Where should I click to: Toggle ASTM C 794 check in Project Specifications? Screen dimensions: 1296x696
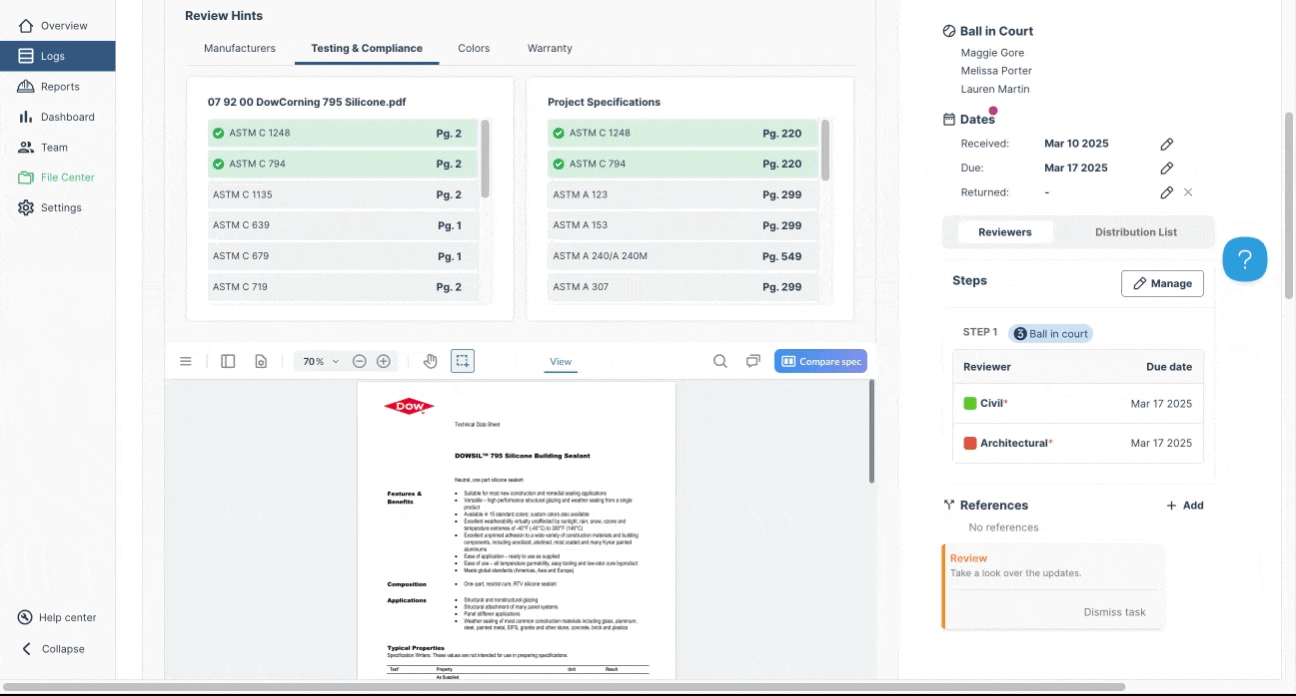(558, 164)
